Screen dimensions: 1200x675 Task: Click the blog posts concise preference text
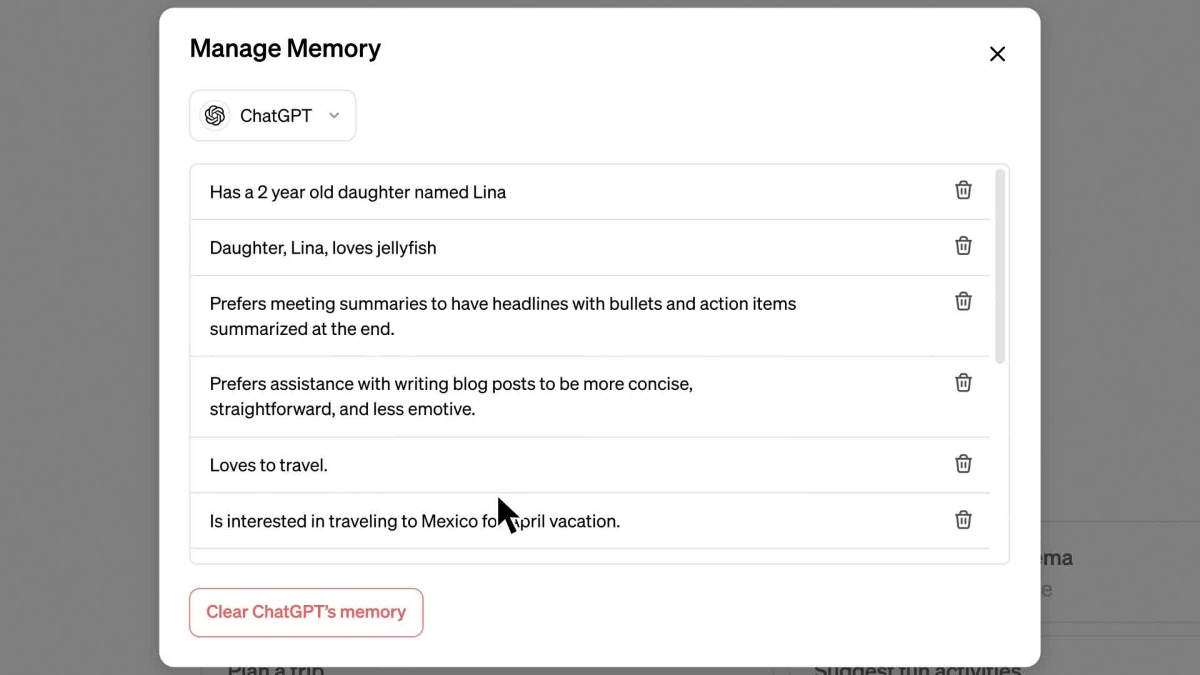pos(451,397)
